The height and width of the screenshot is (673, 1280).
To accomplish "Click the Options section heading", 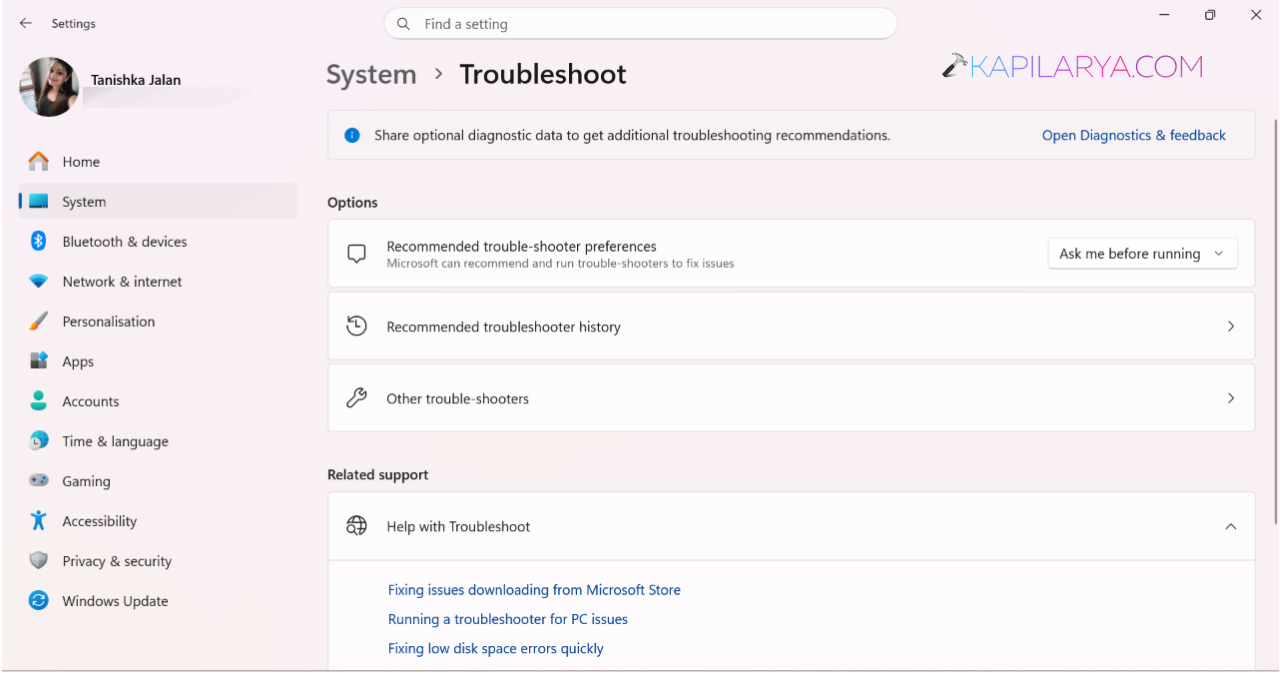I will (x=352, y=202).
